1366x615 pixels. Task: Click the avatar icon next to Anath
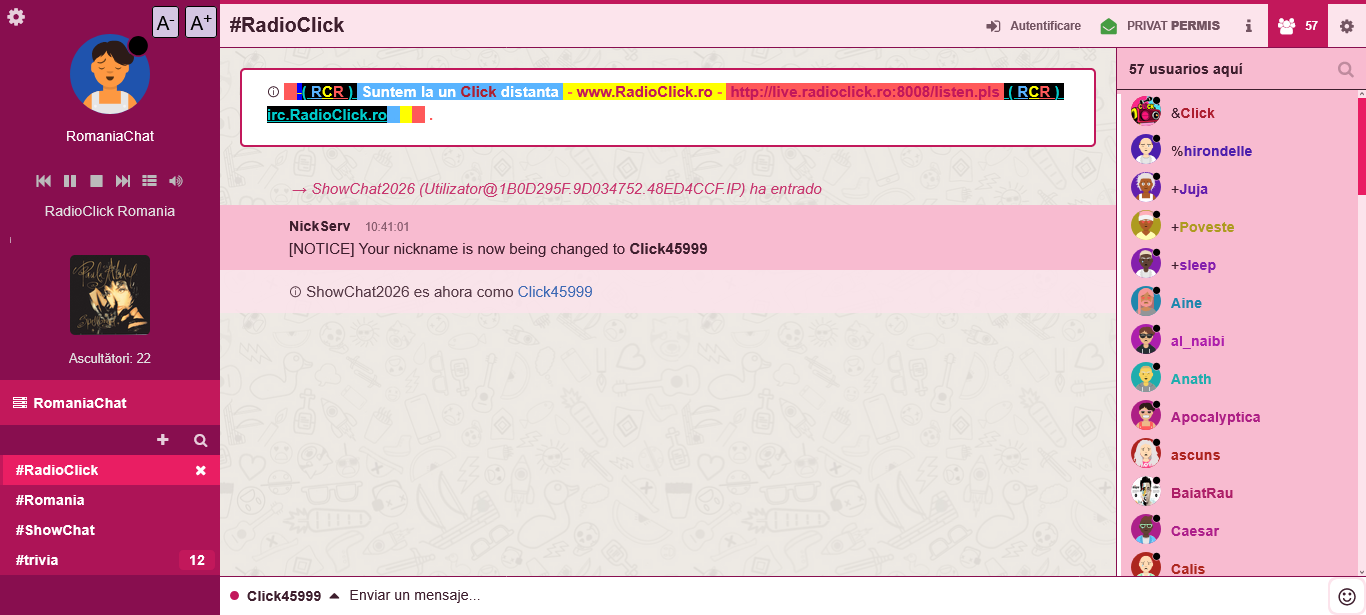click(x=1145, y=377)
